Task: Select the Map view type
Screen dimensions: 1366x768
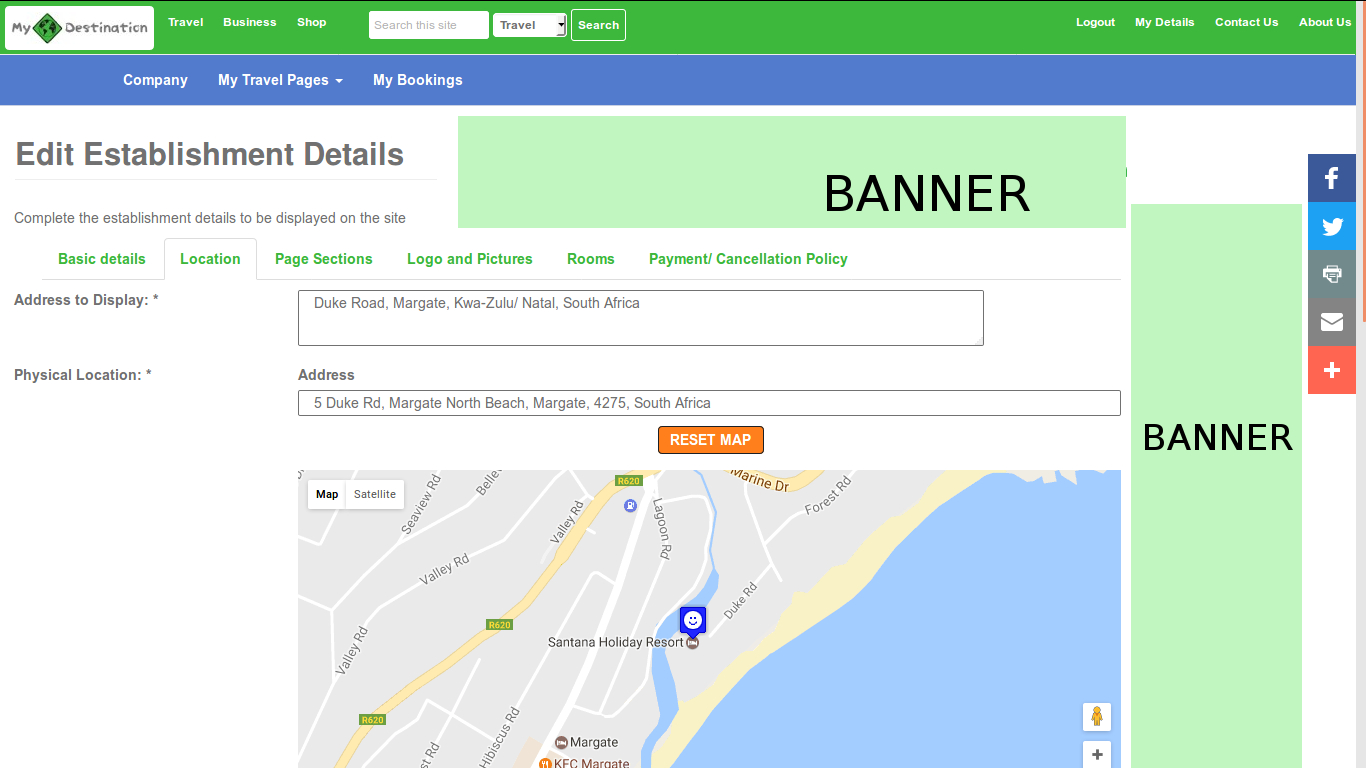Action: (327, 494)
